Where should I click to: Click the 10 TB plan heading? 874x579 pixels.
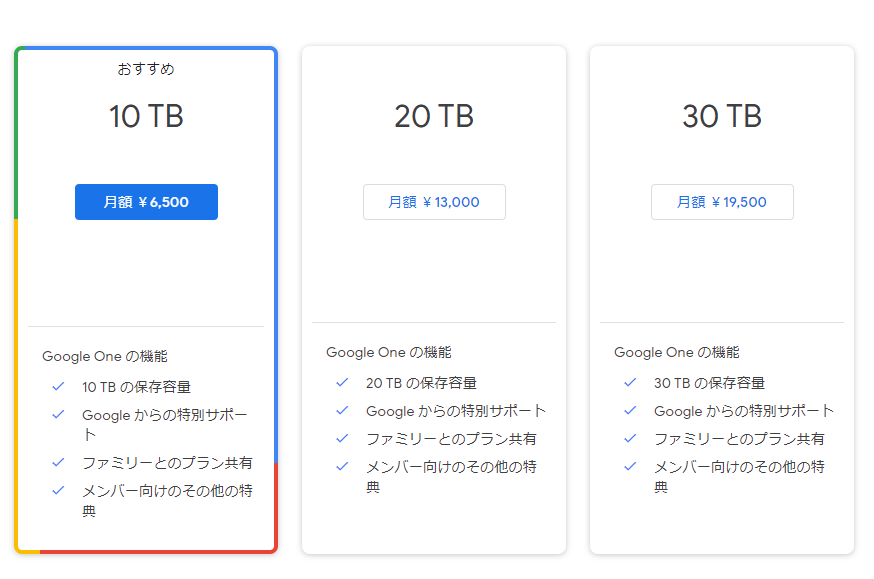point(146,116)
